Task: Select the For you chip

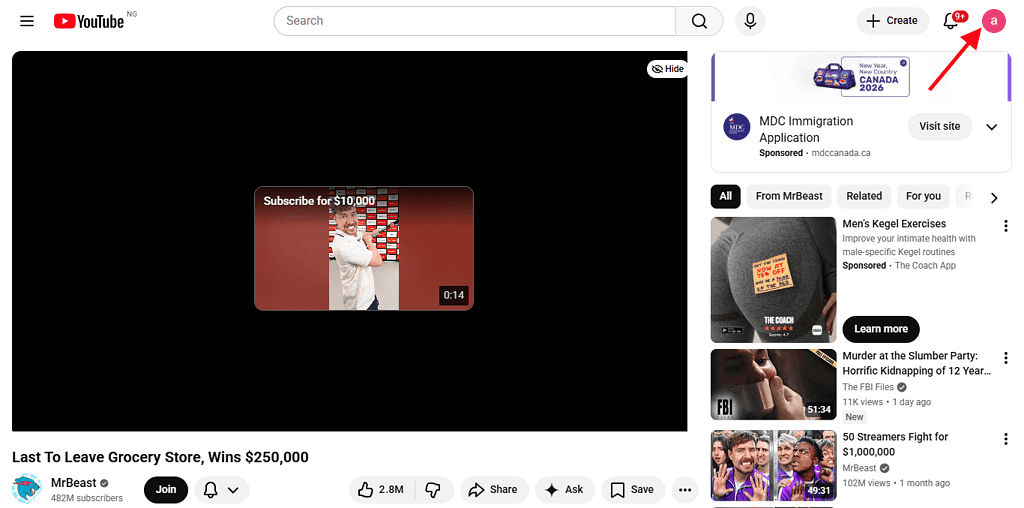Action: [x=923, y=197]
